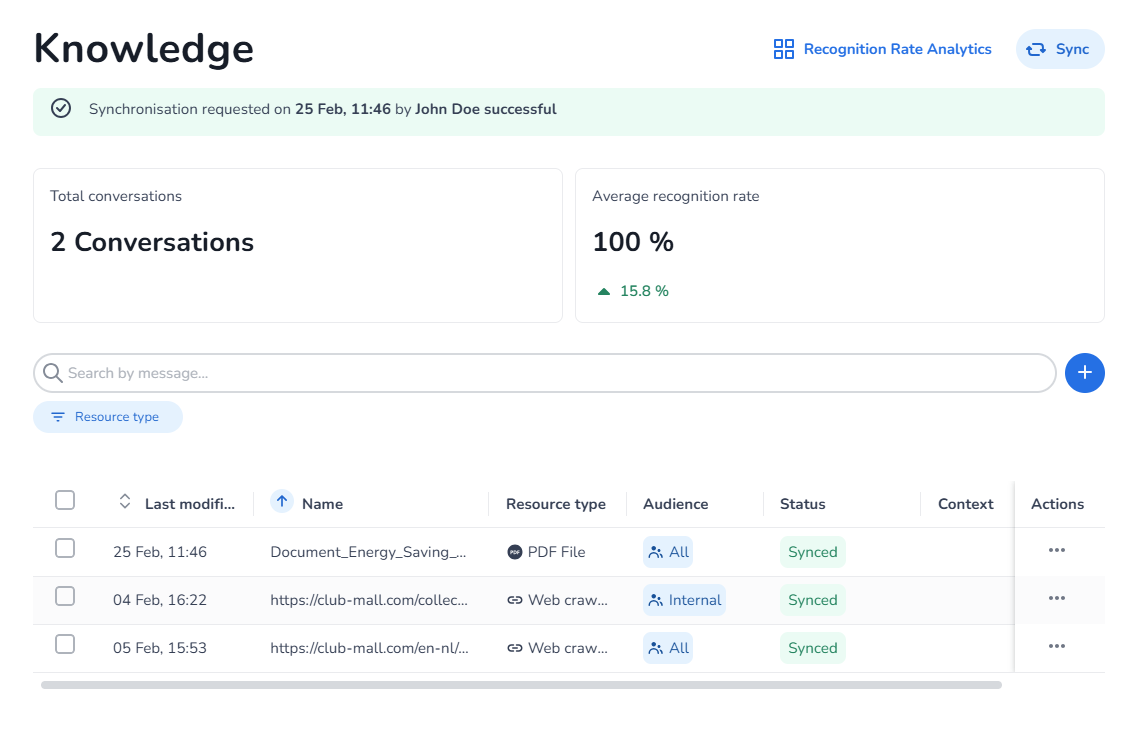Select the checkbox for 04 Feb, 16:22 row
Viewport: 1148px width, 736px height.
[x=65, y=596]
